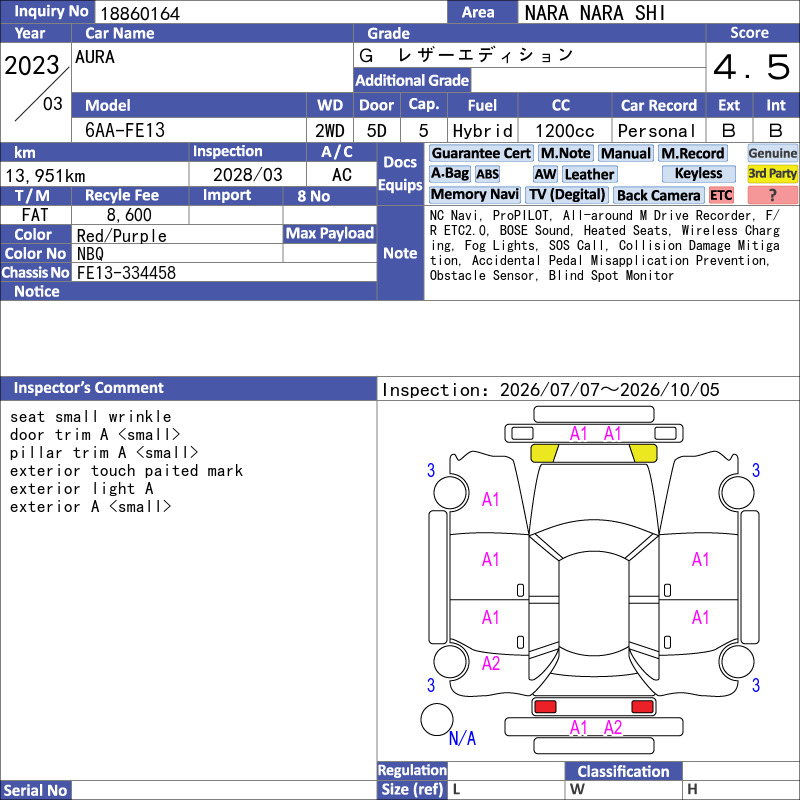The height and width of the screenshot is (800, 800).
Task: Click the Keyless equipment badge
Action: click(x=698, y=173)
